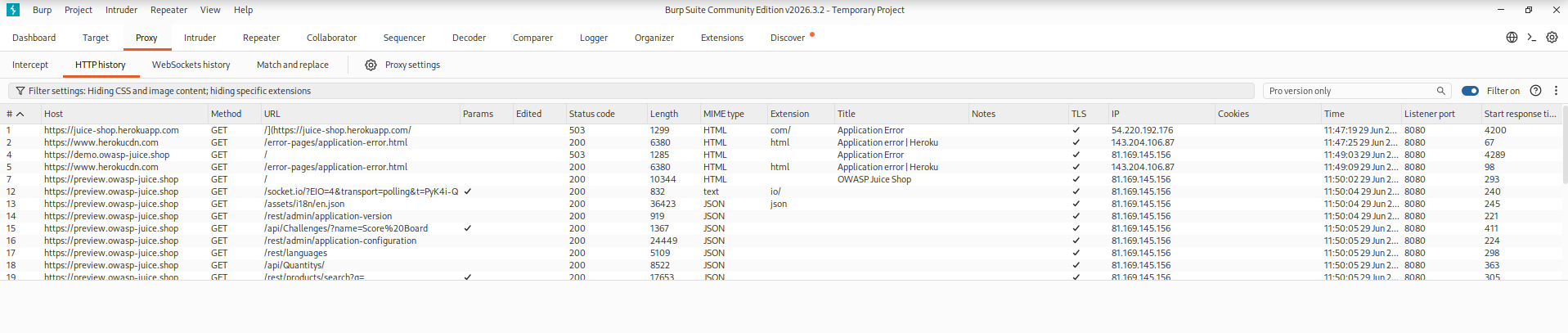Sort by the Cookies column header

[1266, 114]
